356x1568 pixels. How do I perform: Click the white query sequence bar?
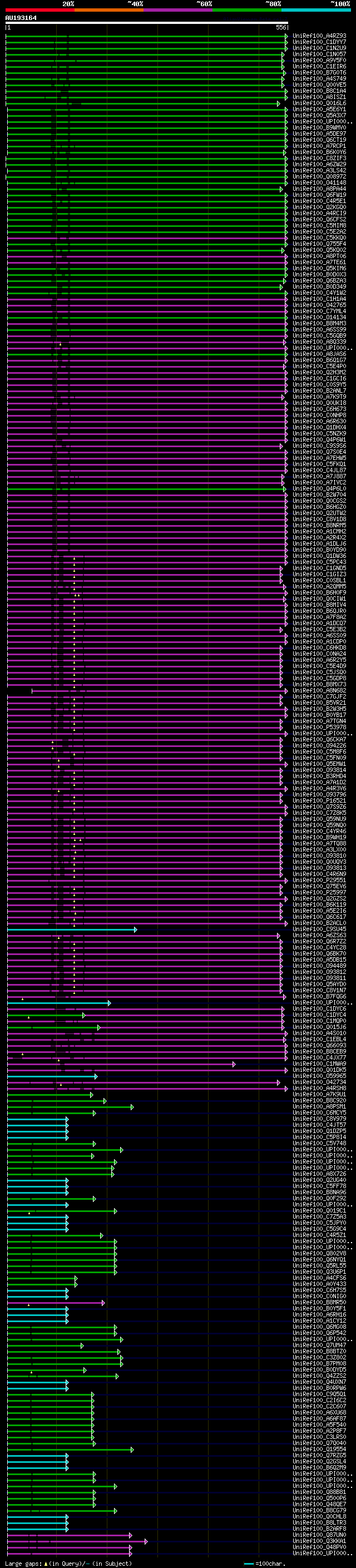point(147,23)
